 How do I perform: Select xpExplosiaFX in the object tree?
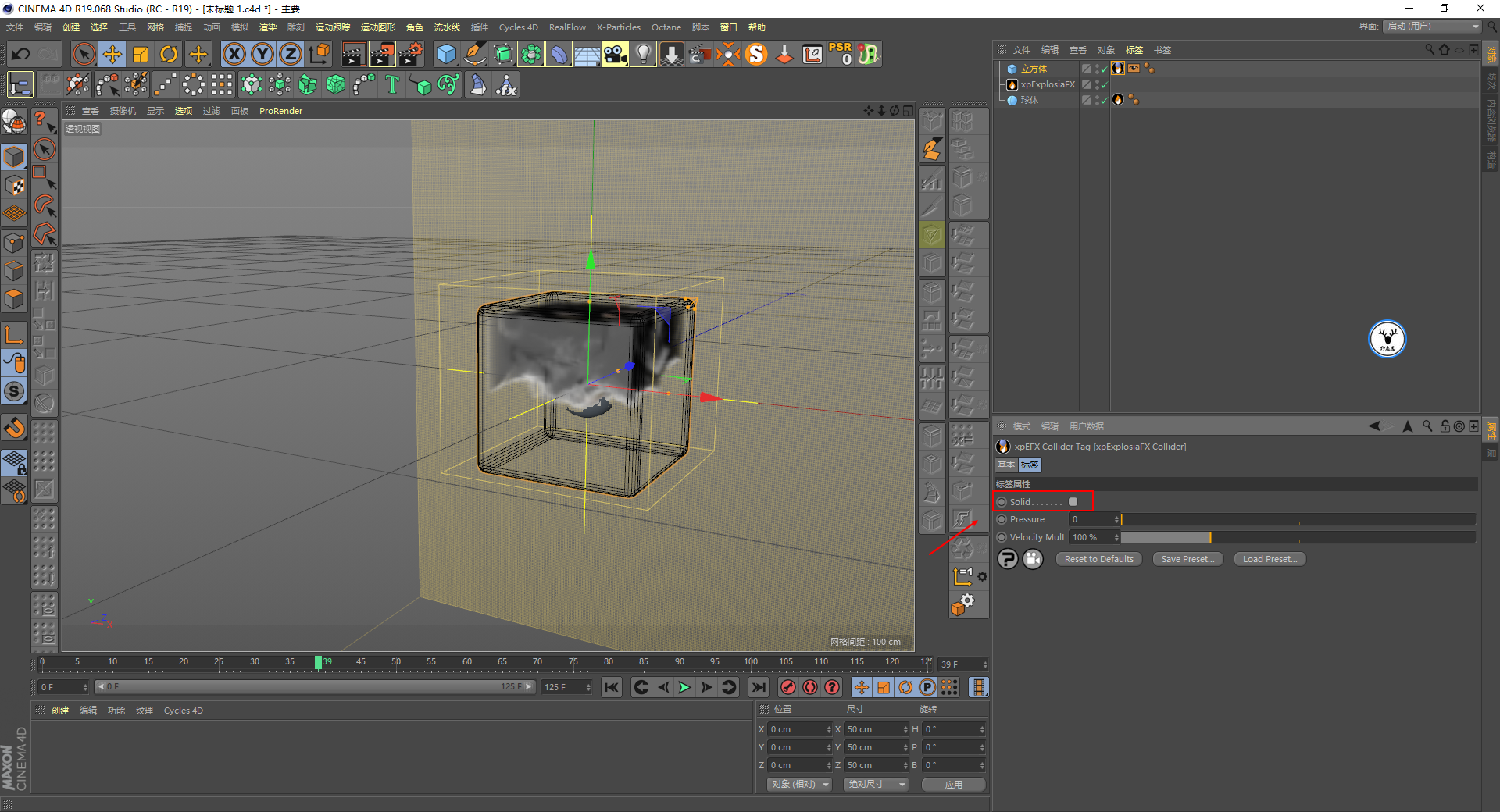click(x=1048, y=84)
